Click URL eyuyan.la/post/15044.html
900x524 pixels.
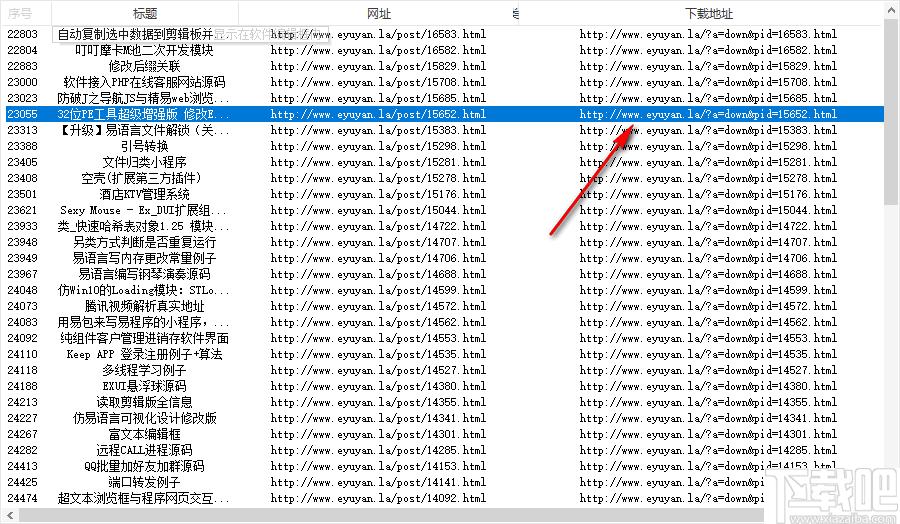click(x=378, y=210)
